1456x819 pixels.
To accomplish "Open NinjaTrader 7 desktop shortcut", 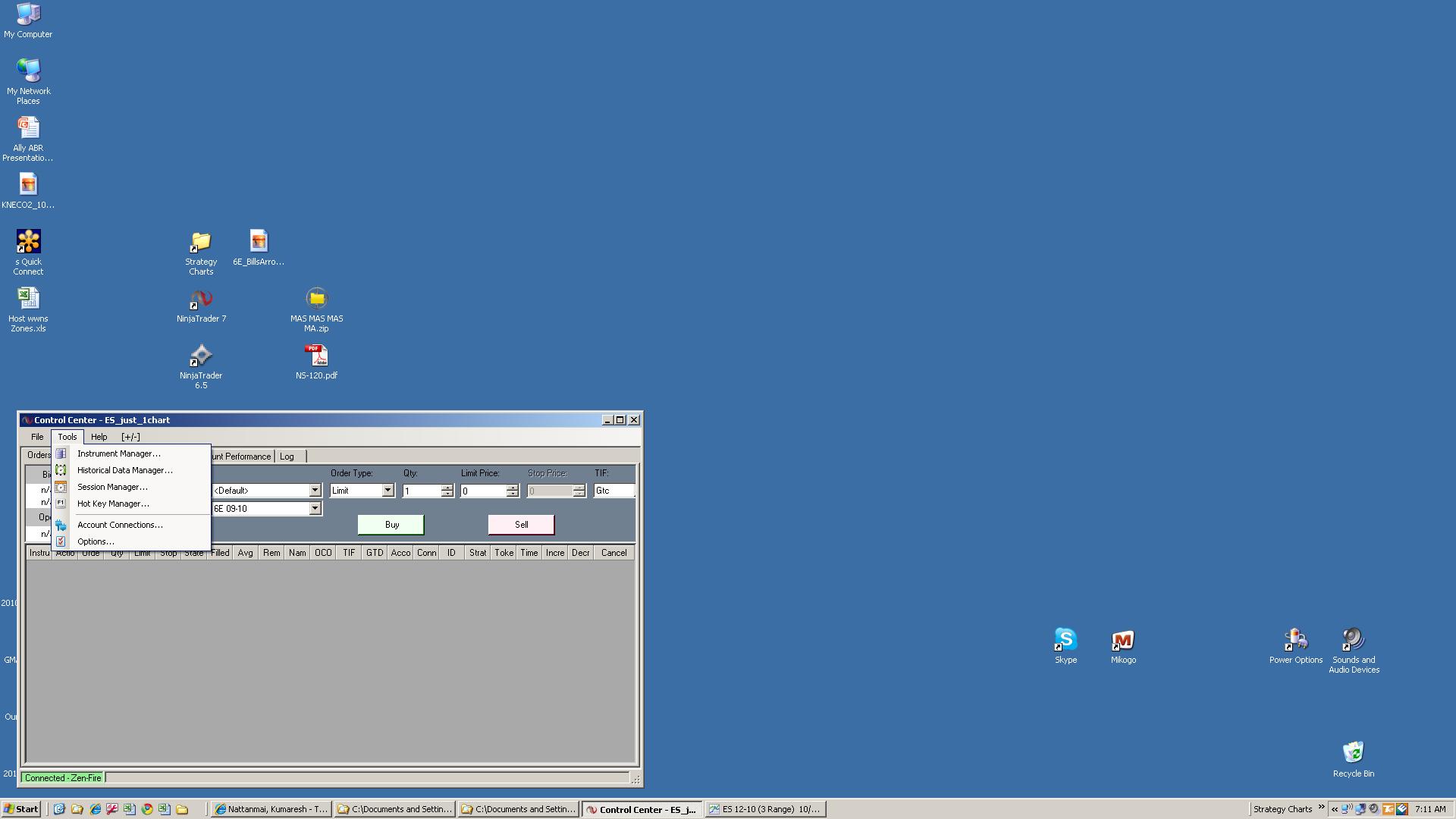I will click(201, 300).
